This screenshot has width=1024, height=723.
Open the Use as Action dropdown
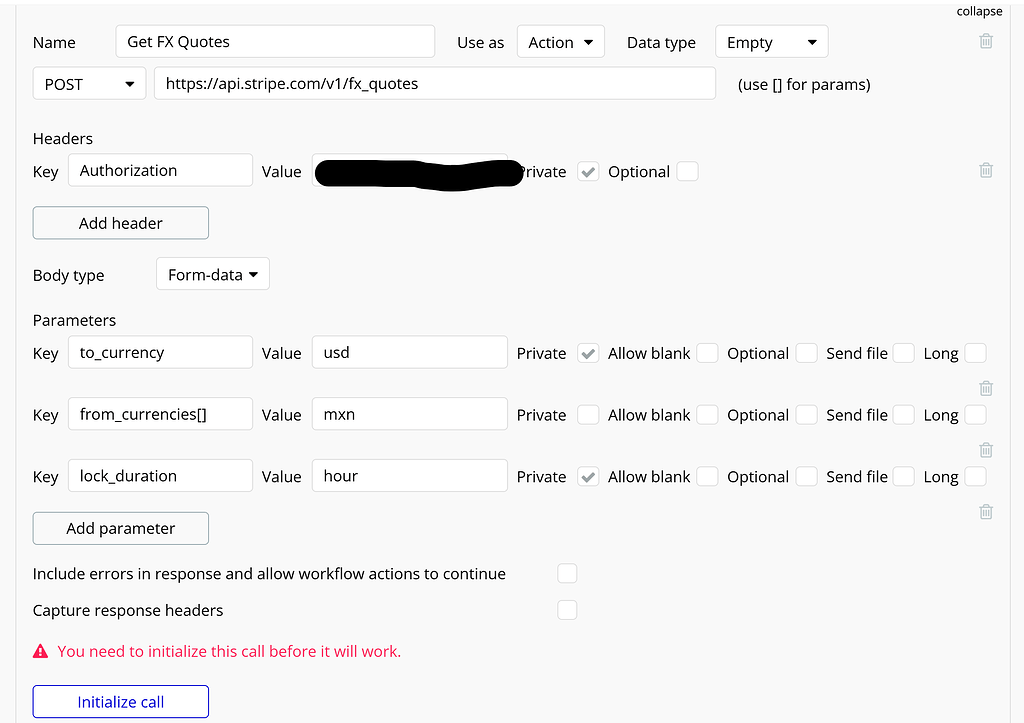point(560,41)
